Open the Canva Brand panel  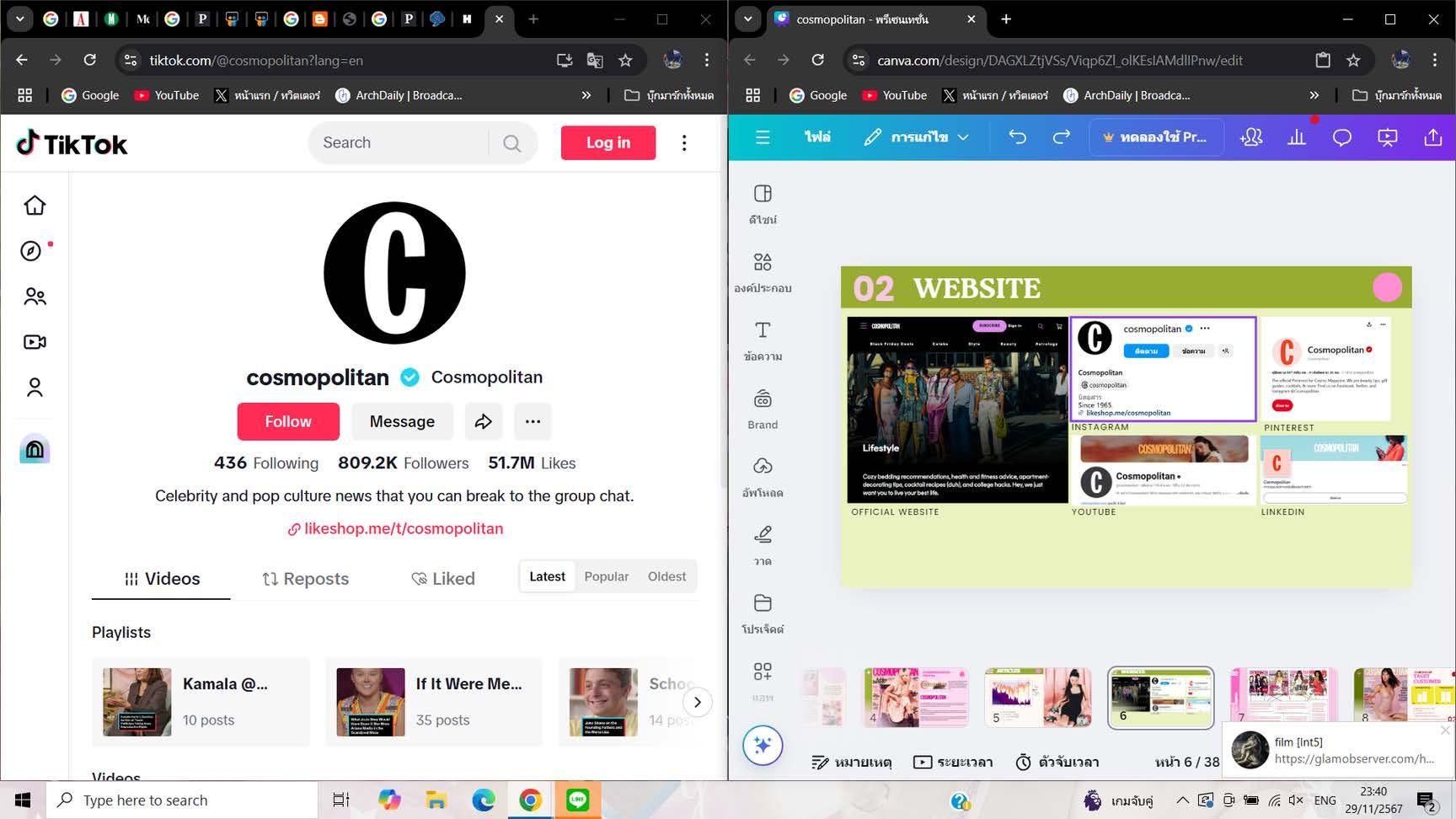pos(763,409)
